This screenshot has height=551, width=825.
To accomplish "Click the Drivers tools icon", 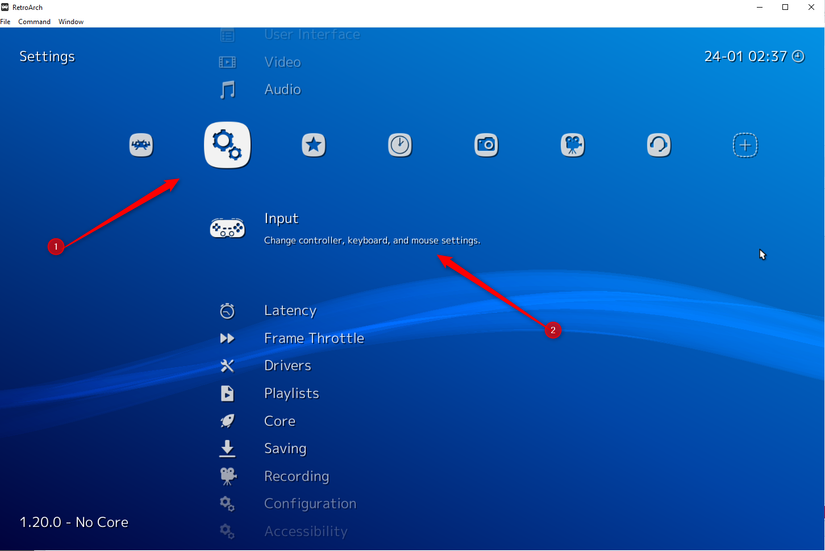I will click(227, 366).
